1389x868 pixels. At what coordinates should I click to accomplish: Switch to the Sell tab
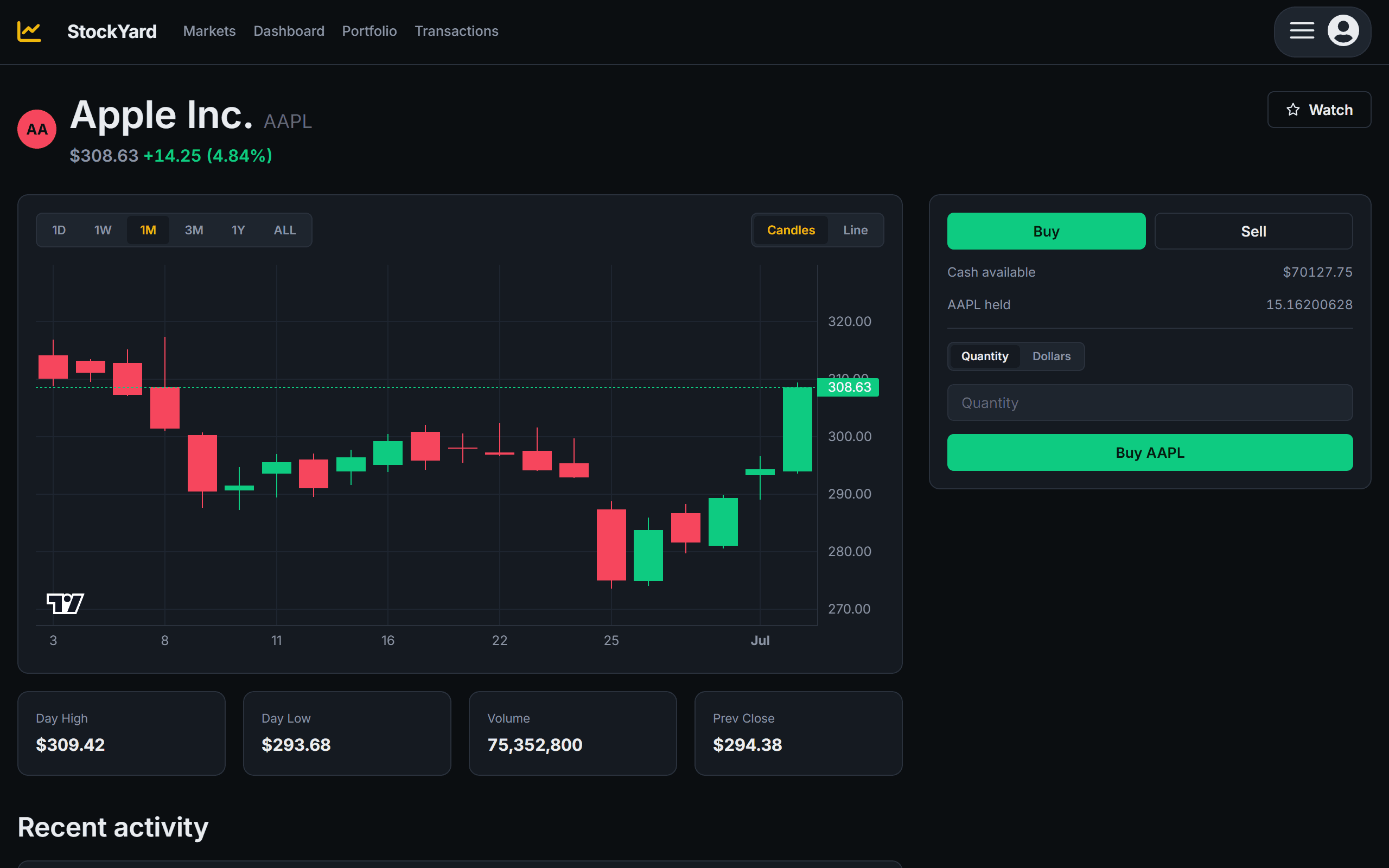pyautogui.click(x=1253, y=231)
